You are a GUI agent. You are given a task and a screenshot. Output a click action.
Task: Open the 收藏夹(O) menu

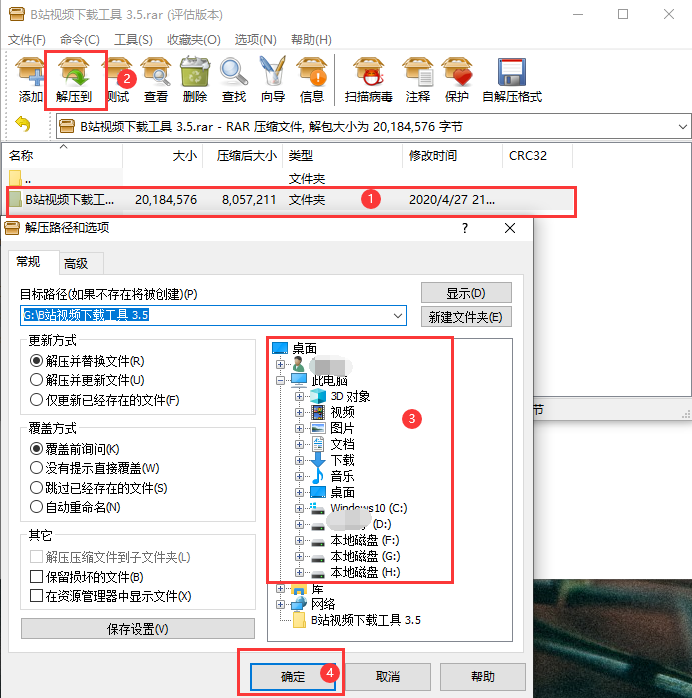[194, 40]
